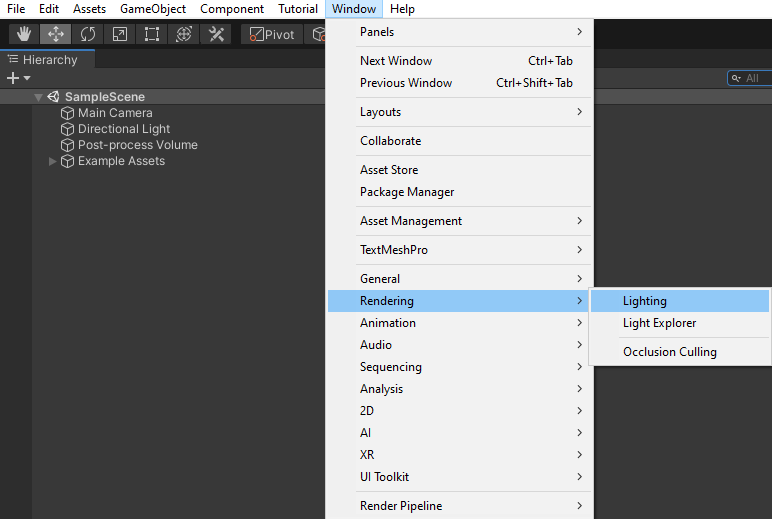Viewport: 772px width, 519px height.
Task: Expand the Example Assets object
Action: pos(53,161)
